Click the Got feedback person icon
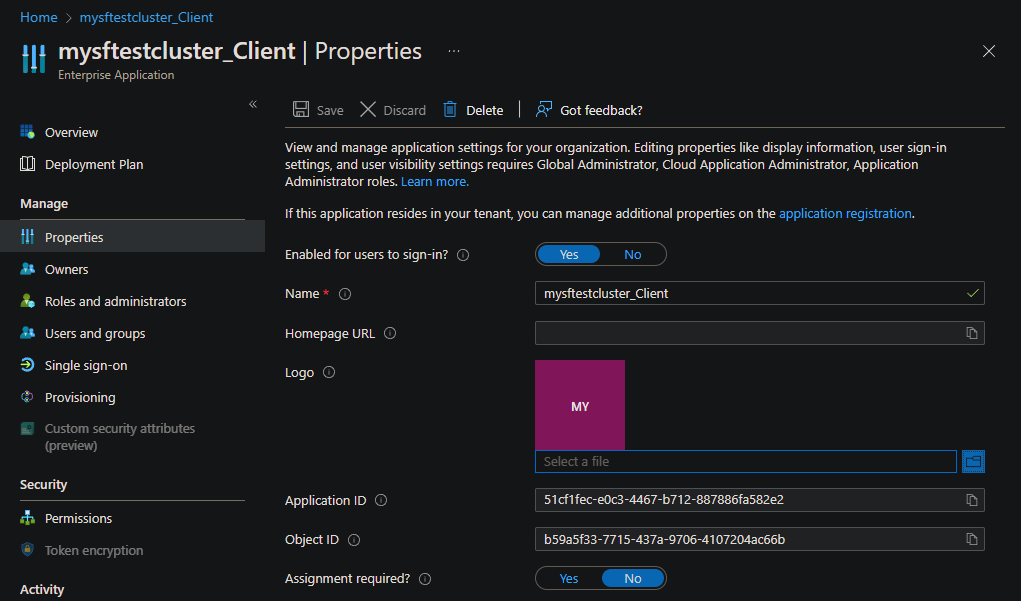The height and width of the screenshot is (601, 1021). click(x=544, y=109)
